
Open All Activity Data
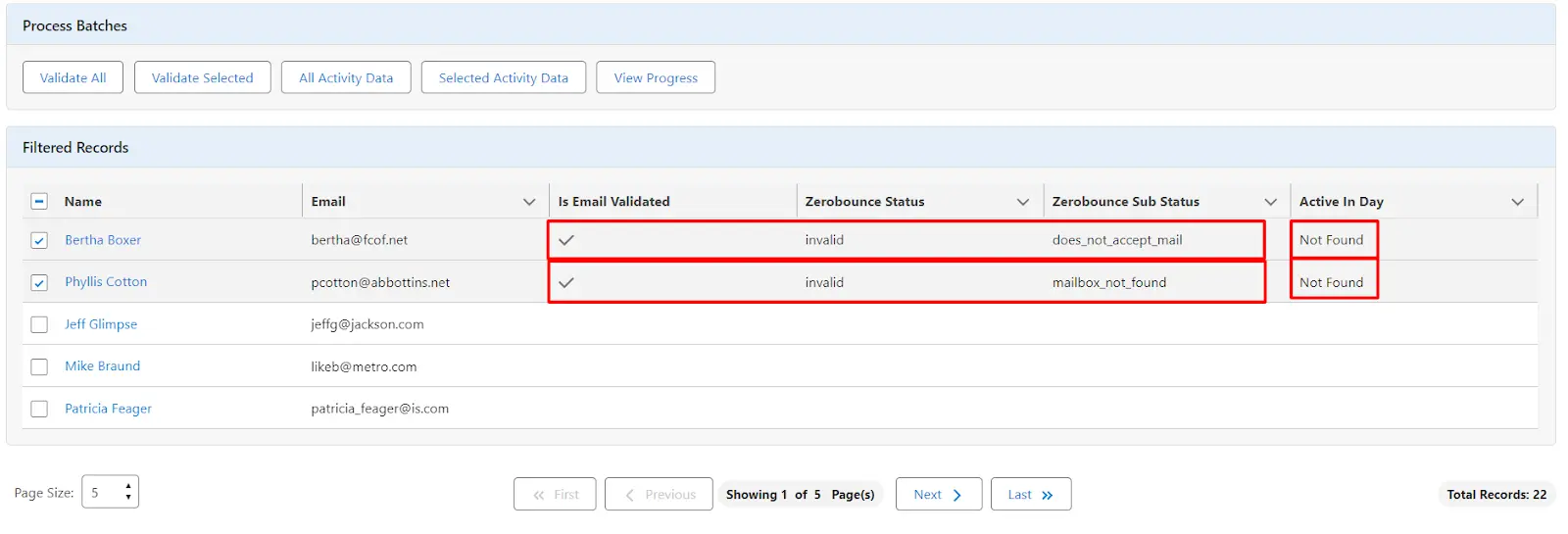346,77
